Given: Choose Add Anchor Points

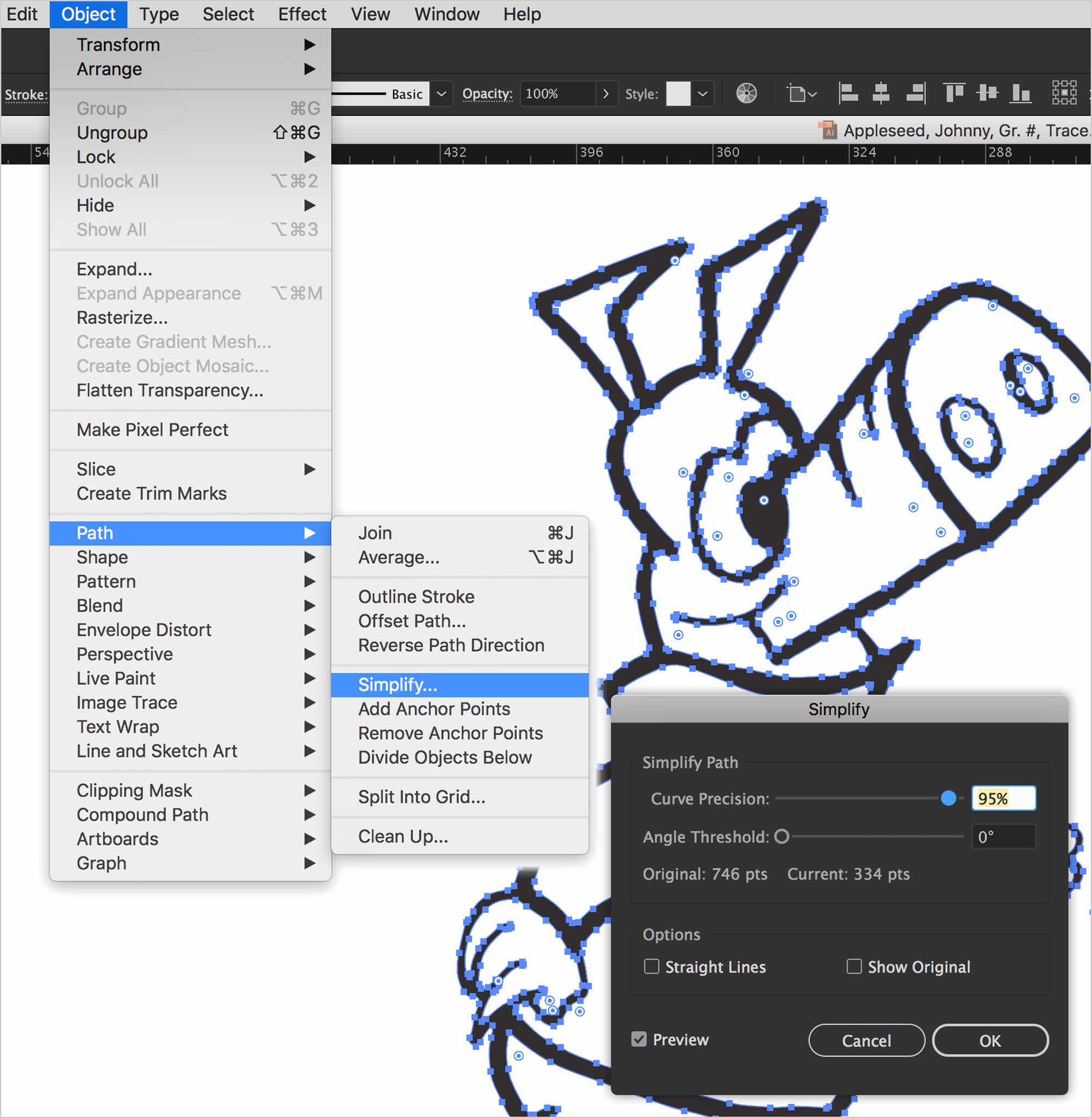Looking at the screenshot, I should point(460,709).
